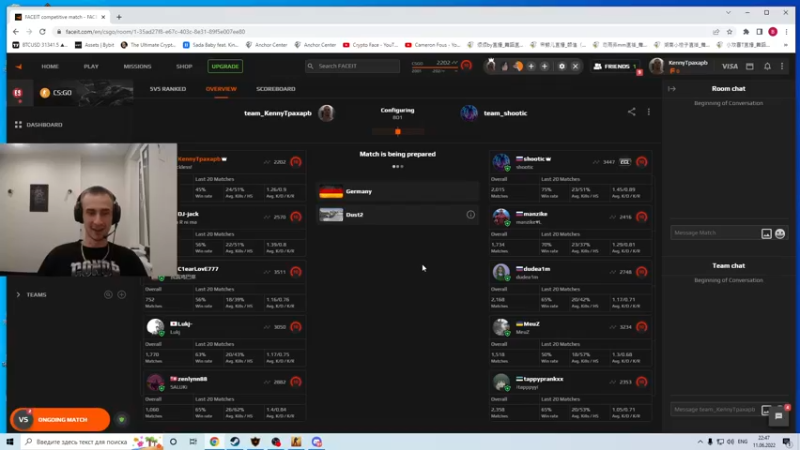Click shootic's skill level icon
Screen dimensions: 800x450
[x=641, y=162]
